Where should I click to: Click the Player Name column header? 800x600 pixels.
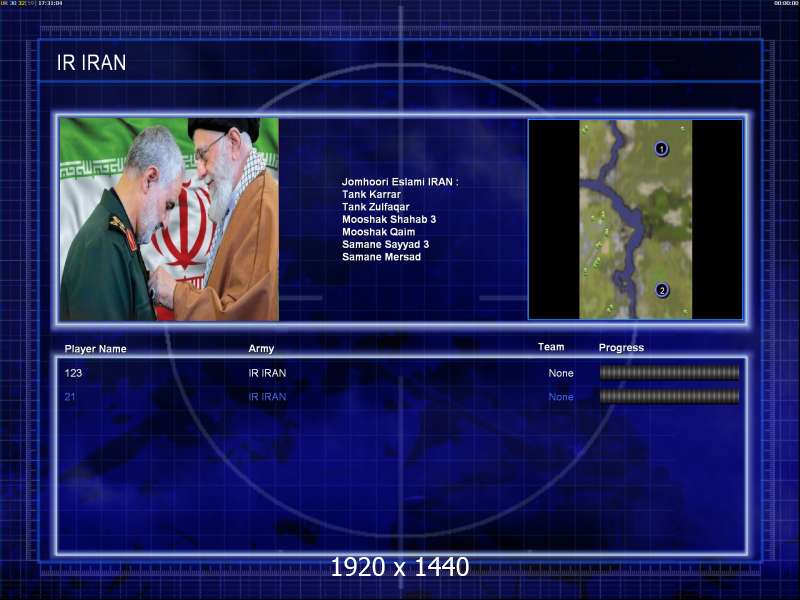point(95,349)
